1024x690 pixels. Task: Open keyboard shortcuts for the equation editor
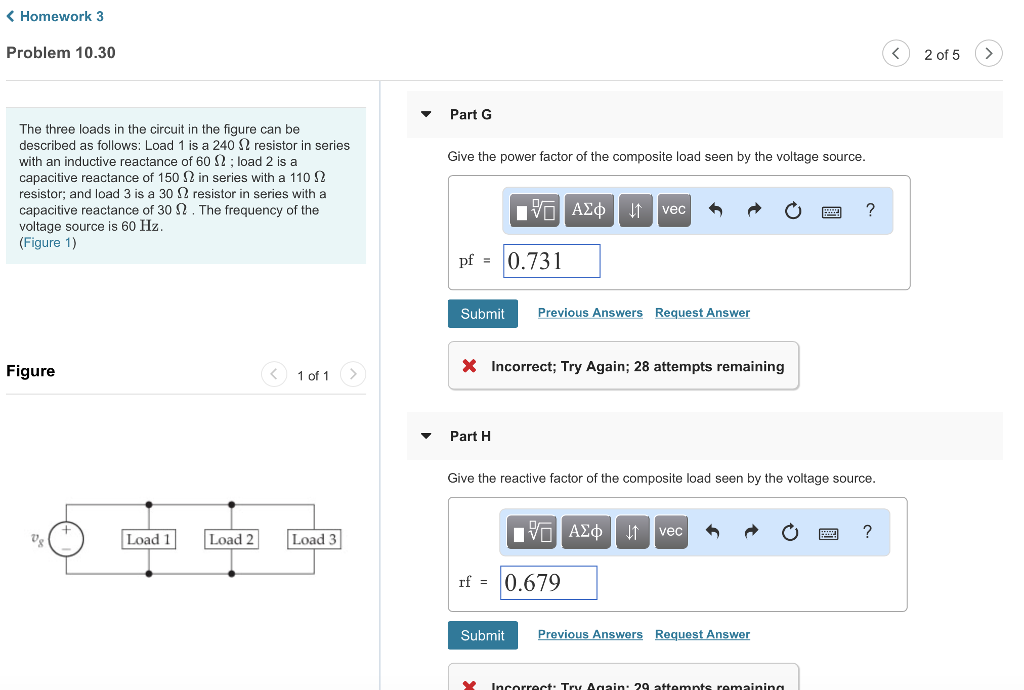click(x=830, y=210)
